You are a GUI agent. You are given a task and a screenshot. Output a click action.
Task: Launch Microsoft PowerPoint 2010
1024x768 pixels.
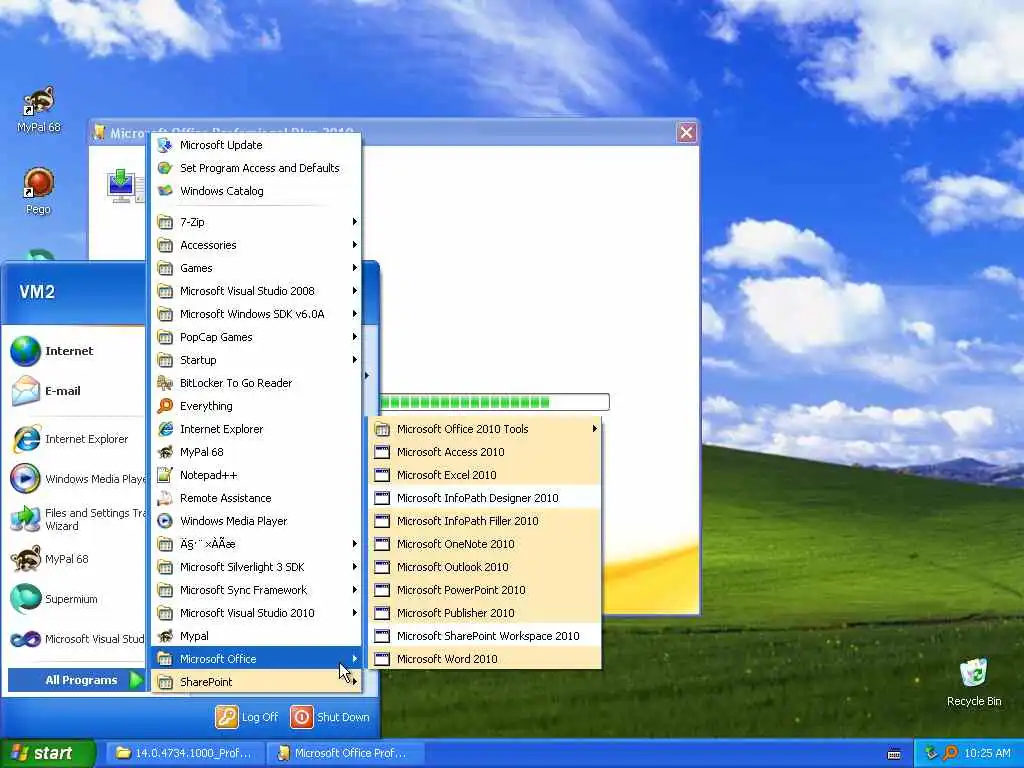coord(485,590)
